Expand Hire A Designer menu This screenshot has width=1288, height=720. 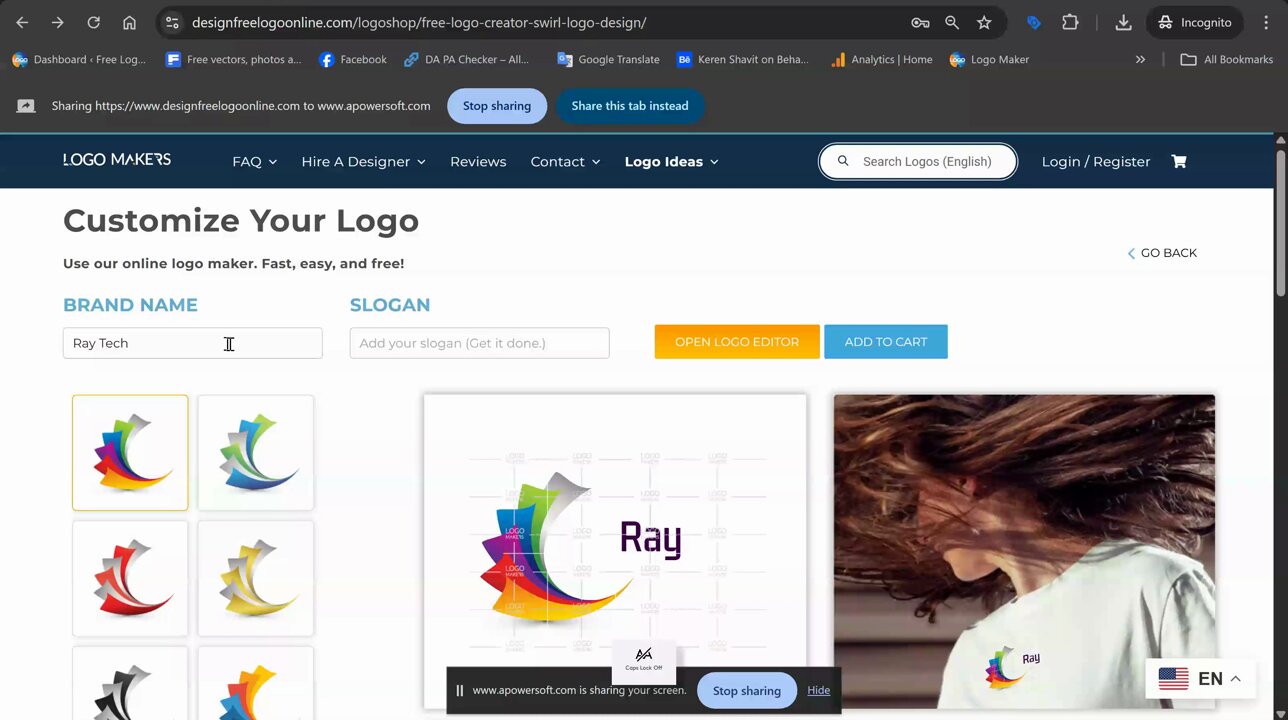(x=363, y=162)
